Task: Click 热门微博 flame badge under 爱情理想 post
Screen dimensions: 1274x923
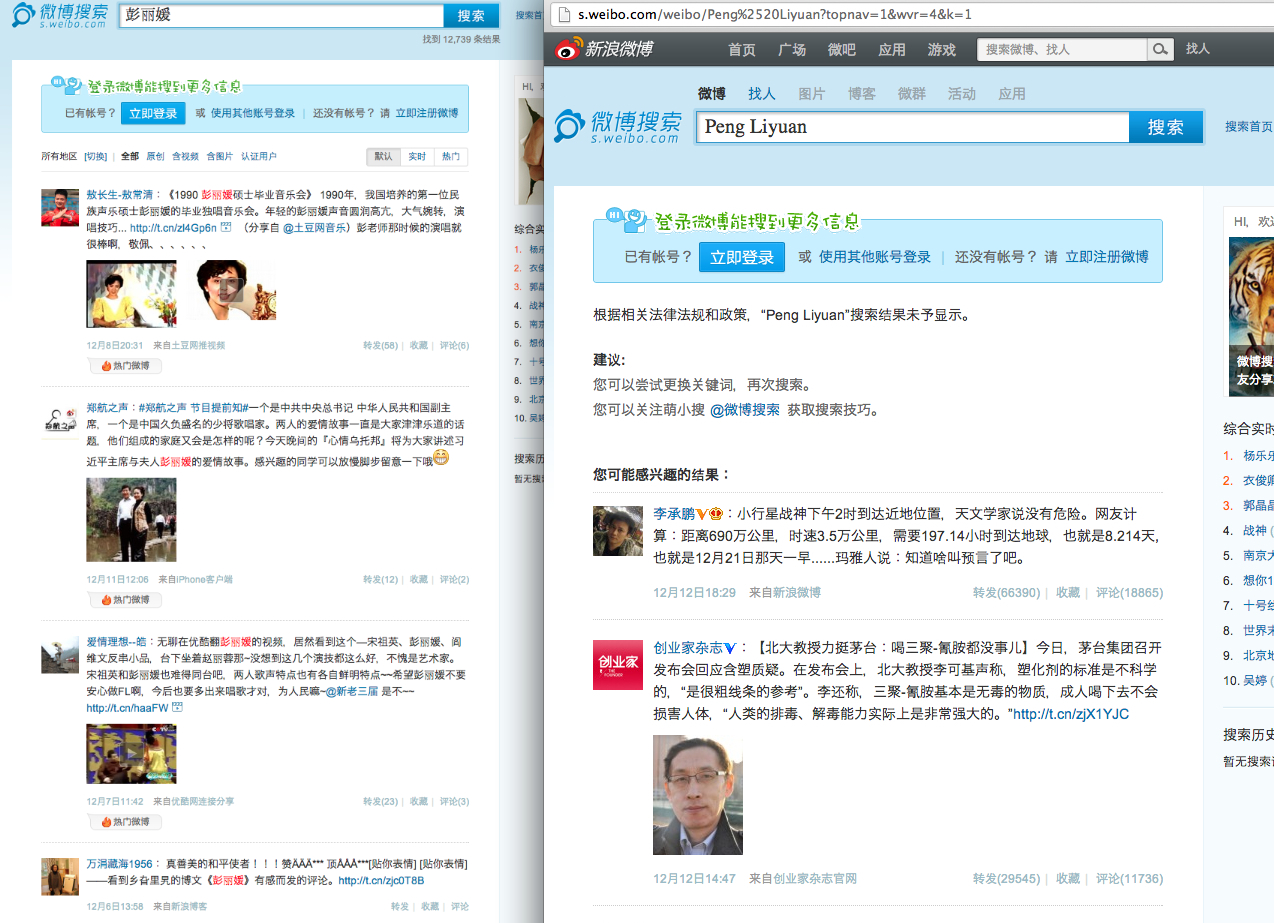Action: click(125, 822)
